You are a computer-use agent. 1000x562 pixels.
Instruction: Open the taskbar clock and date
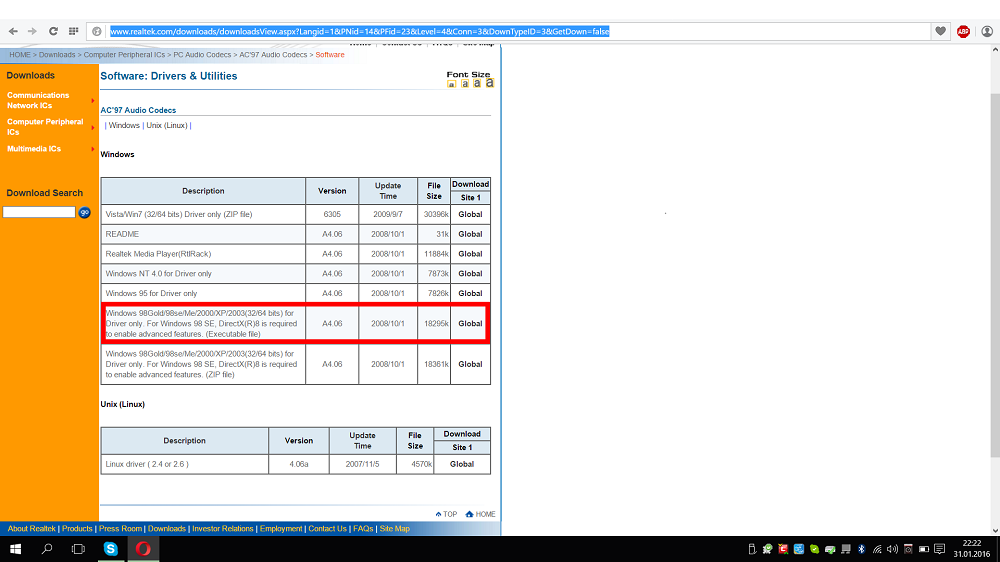tap(971, 549)
